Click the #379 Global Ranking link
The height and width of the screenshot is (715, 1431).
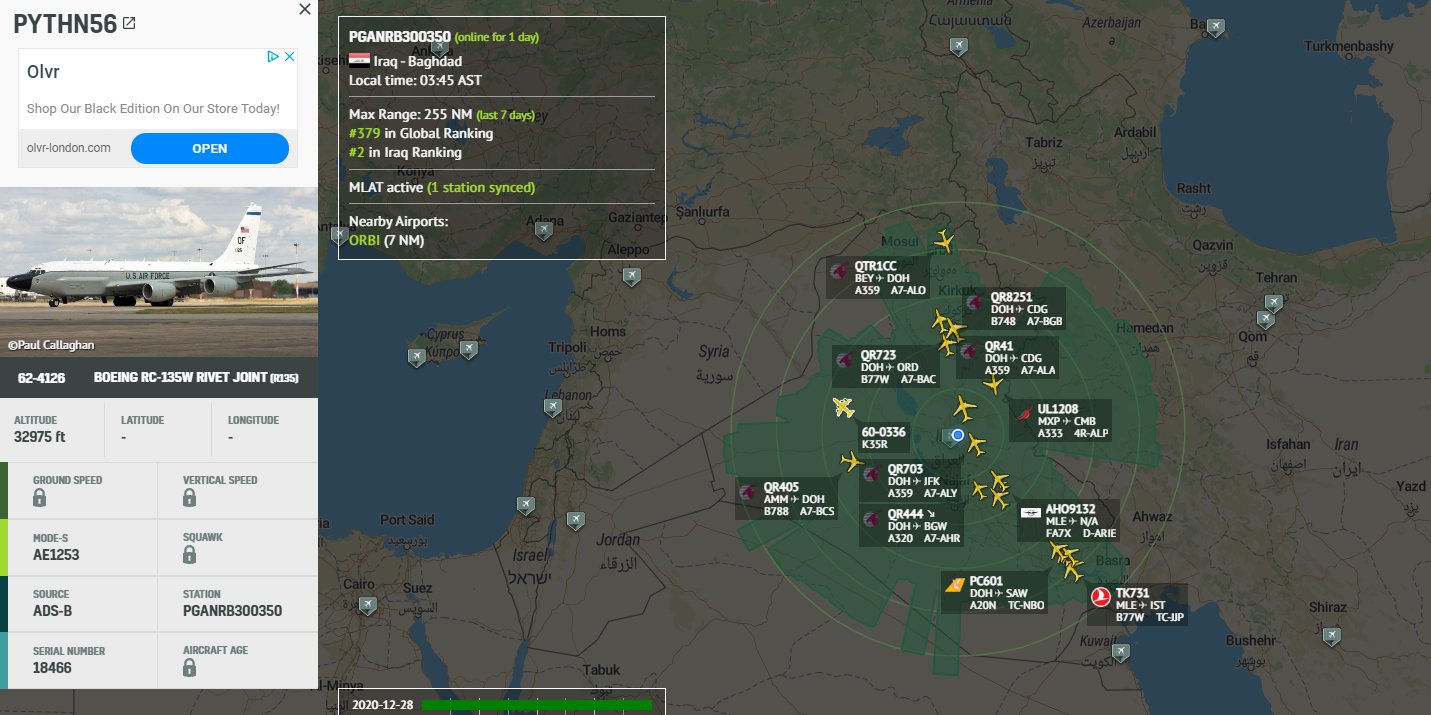click(364, 133)
